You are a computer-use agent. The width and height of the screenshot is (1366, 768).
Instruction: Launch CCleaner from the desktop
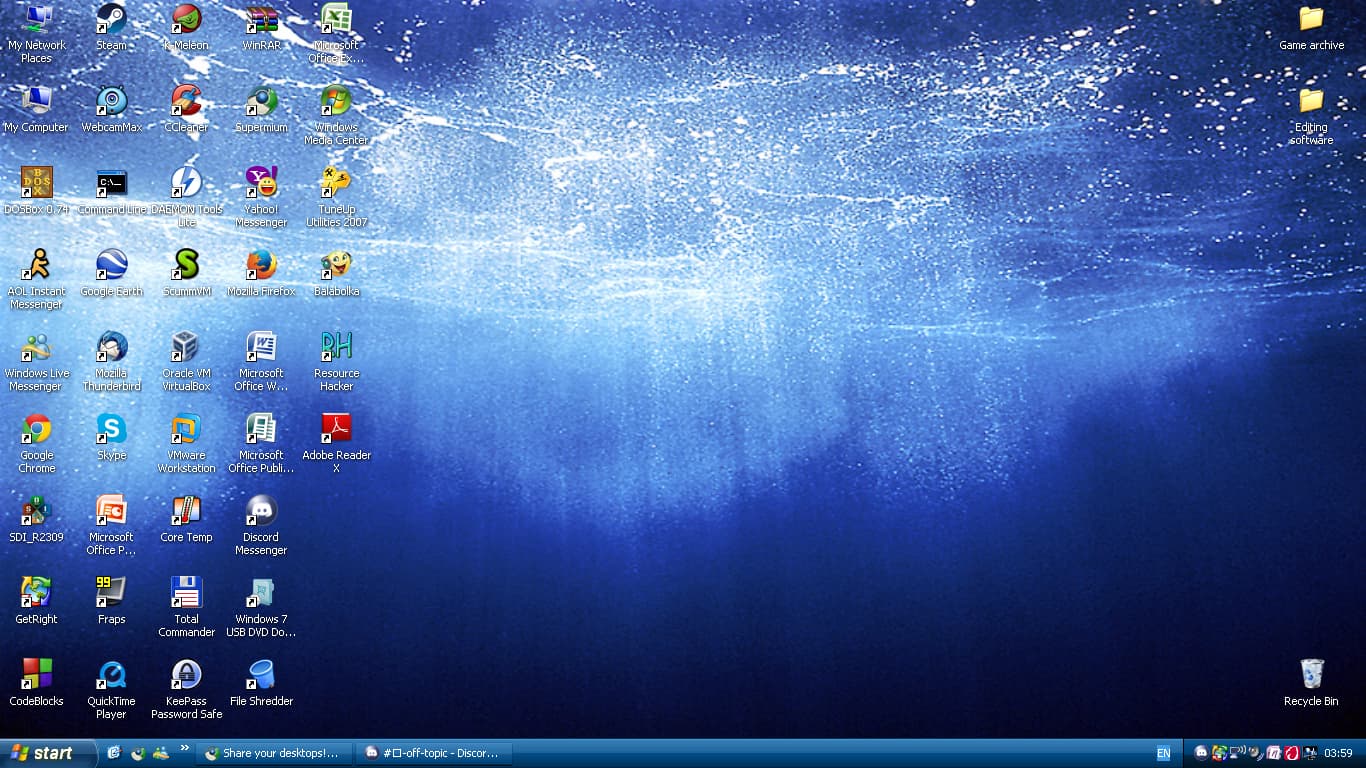point(186,100)
